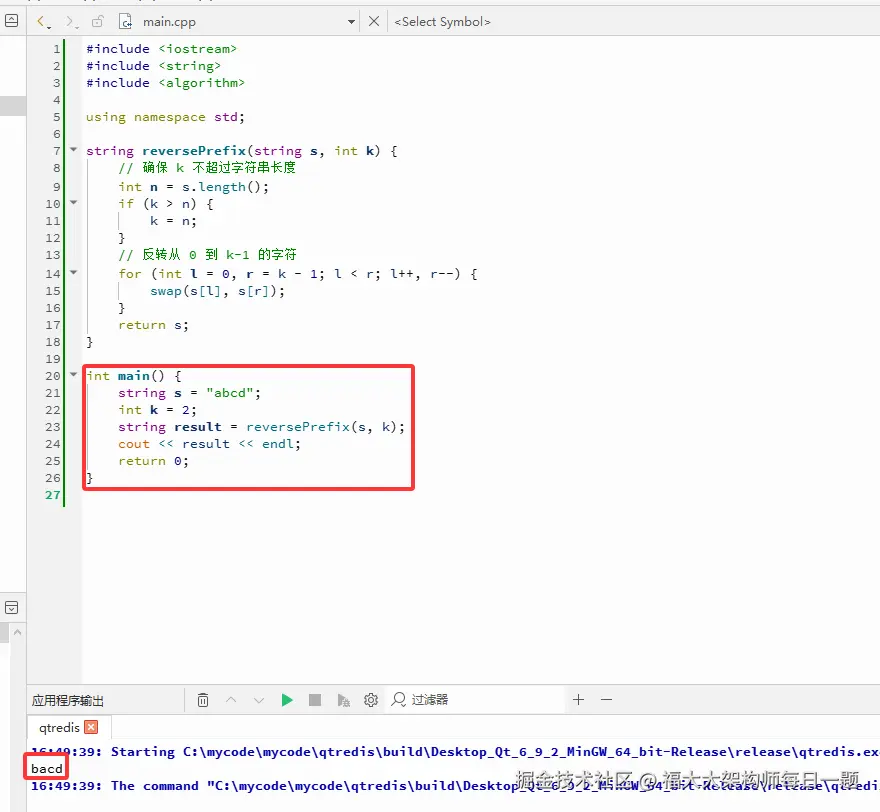Viewport: 880px width, 812px height.
Task: Click the int k = 2 line
Action: (157, 410)
